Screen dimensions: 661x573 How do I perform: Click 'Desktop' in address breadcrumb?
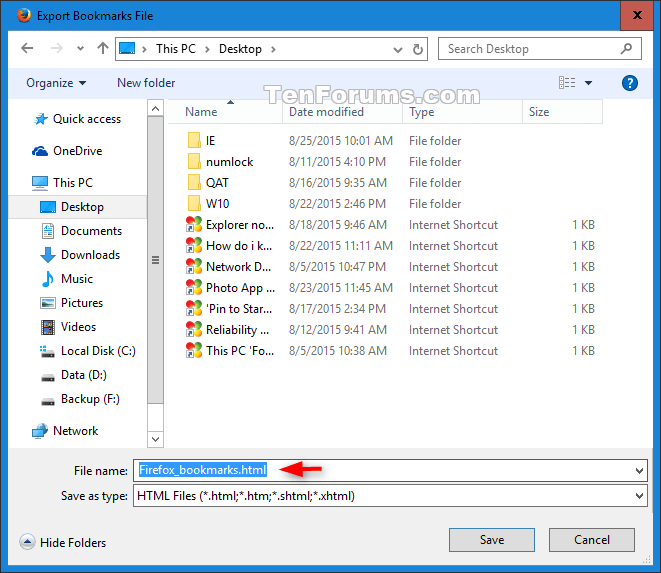(240, 49)
